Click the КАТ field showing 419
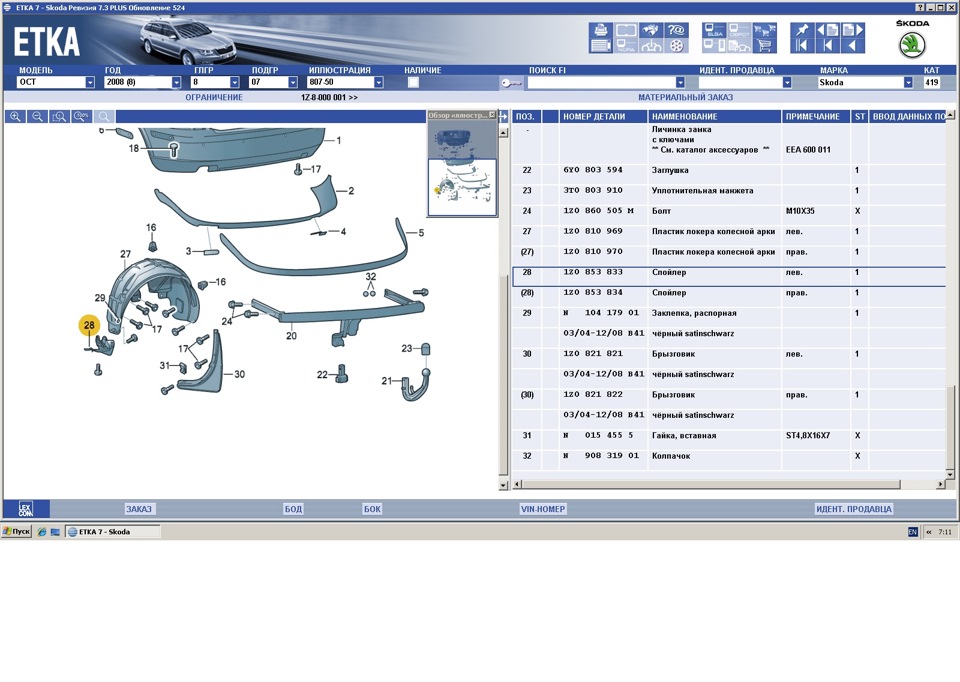Viewport: 960px width, 682px height. [932, 82]
